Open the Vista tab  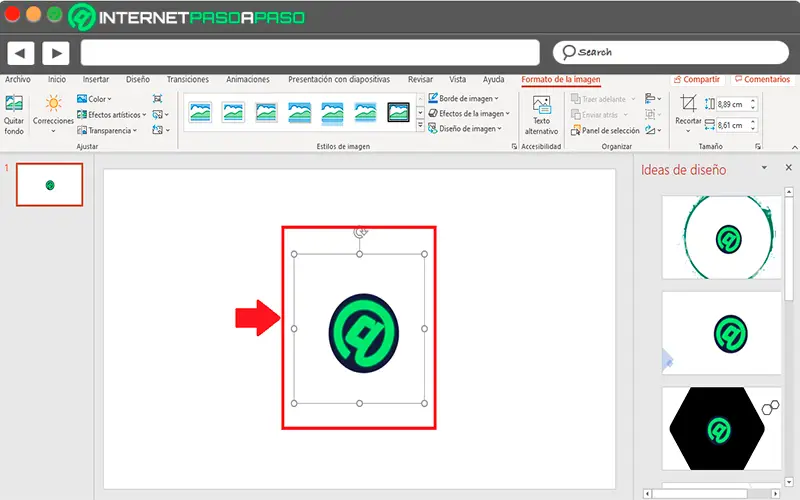point(458,79)
